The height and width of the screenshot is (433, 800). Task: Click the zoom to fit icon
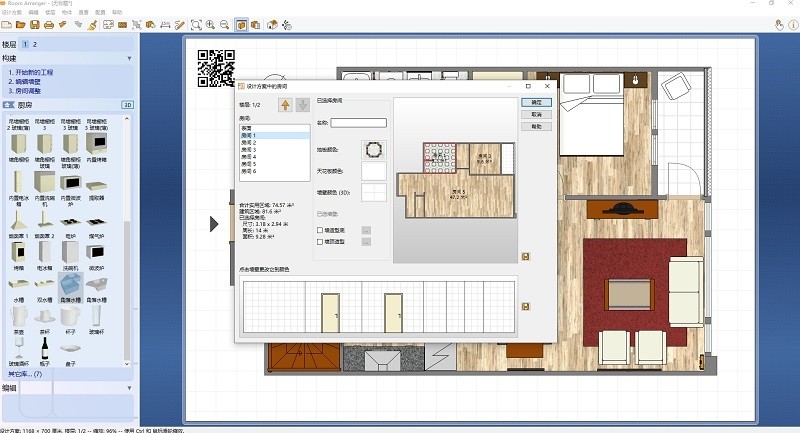tap(196, 24)
